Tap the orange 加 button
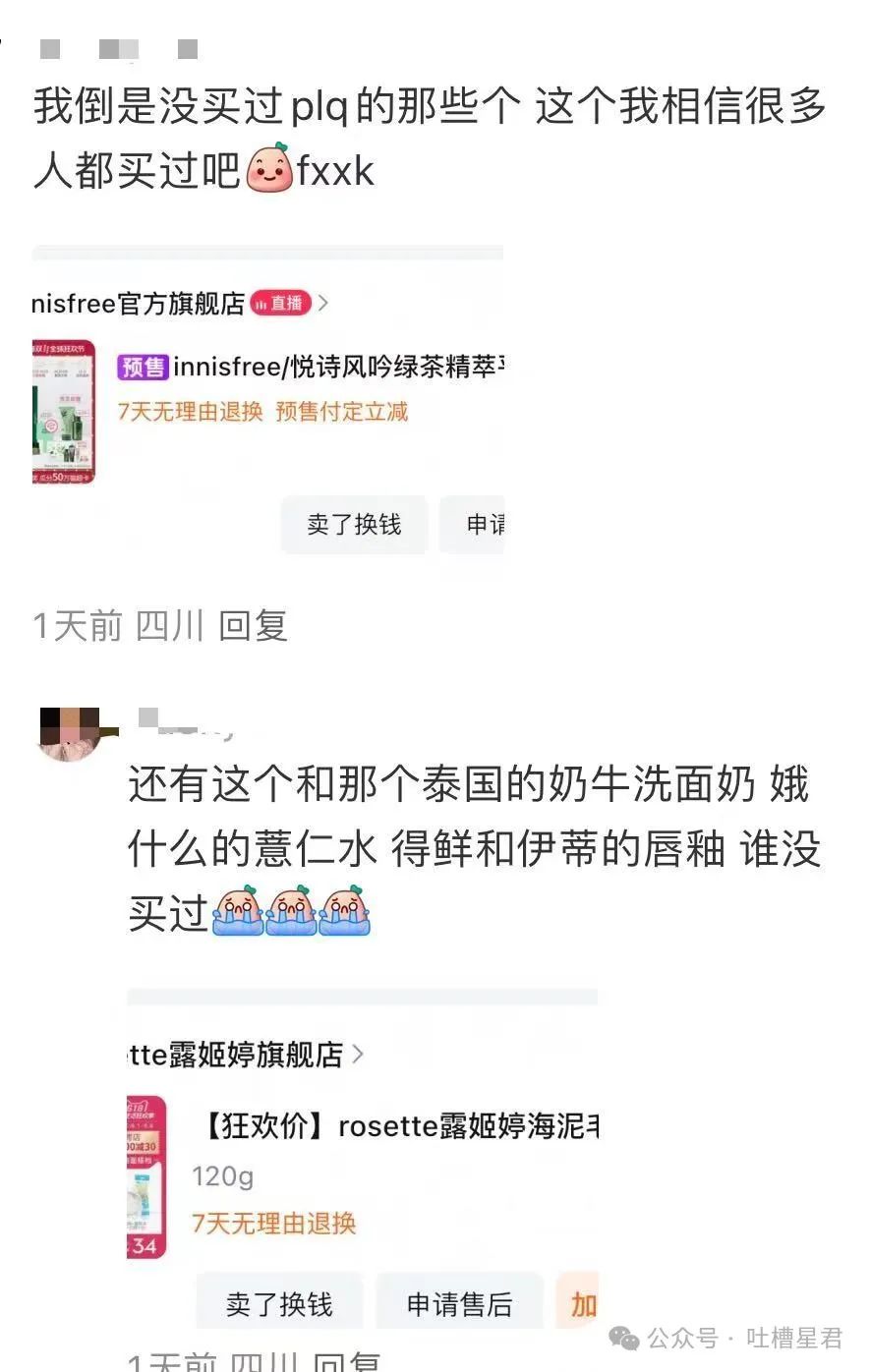The image size is (870, 1372). click(x=578, y=1303)
